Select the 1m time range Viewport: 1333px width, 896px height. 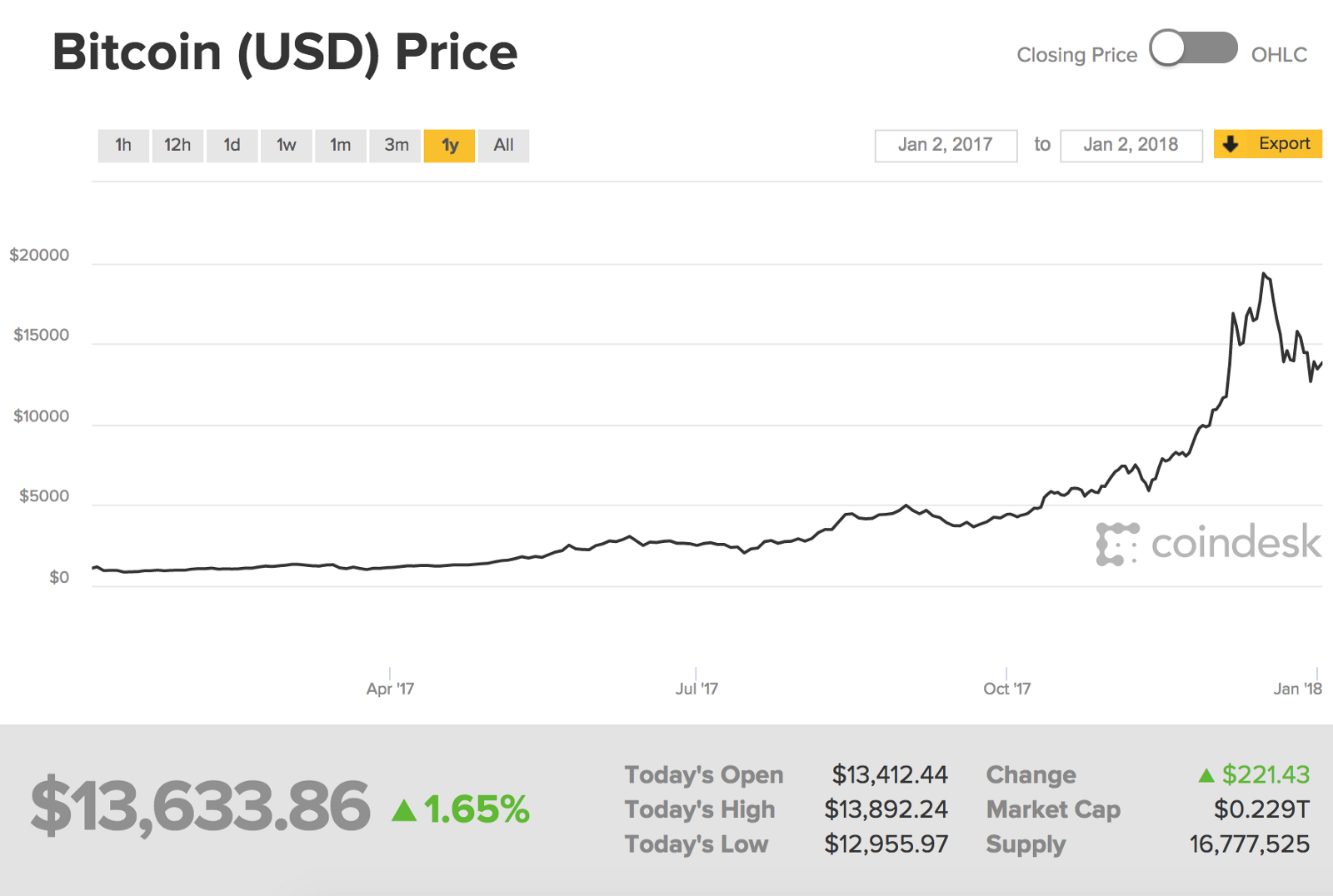coord(341,146)
